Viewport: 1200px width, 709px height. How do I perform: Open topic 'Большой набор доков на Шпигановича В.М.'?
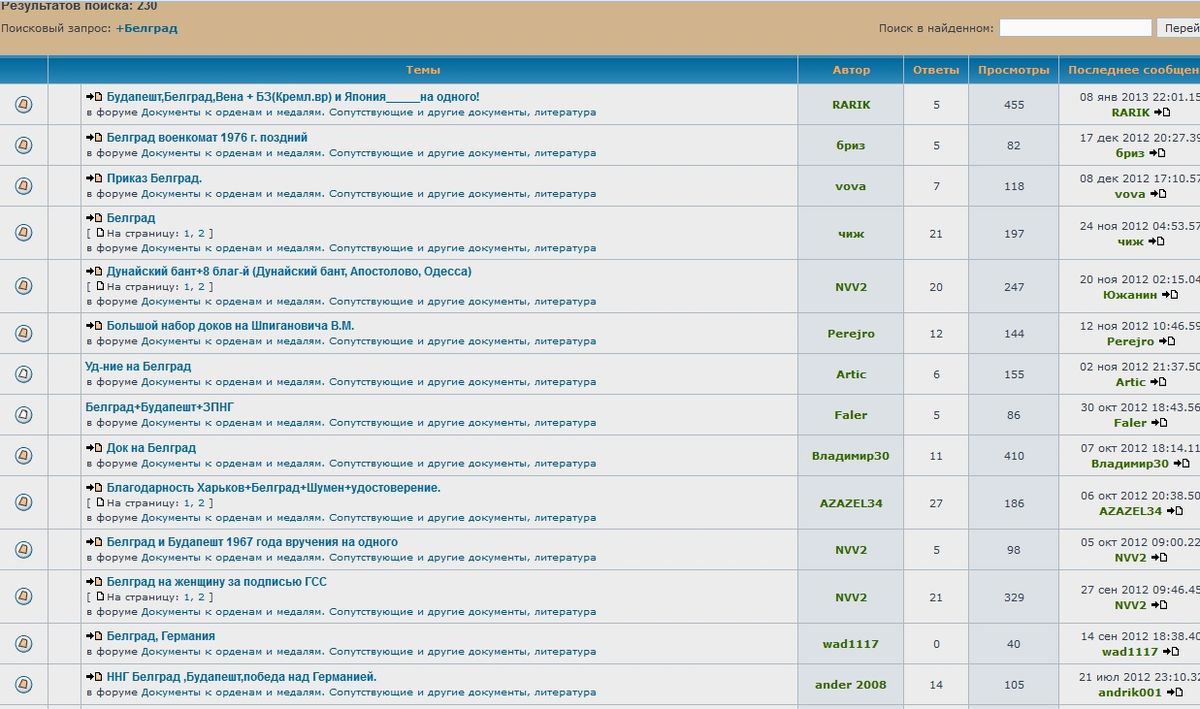[230, 326]
